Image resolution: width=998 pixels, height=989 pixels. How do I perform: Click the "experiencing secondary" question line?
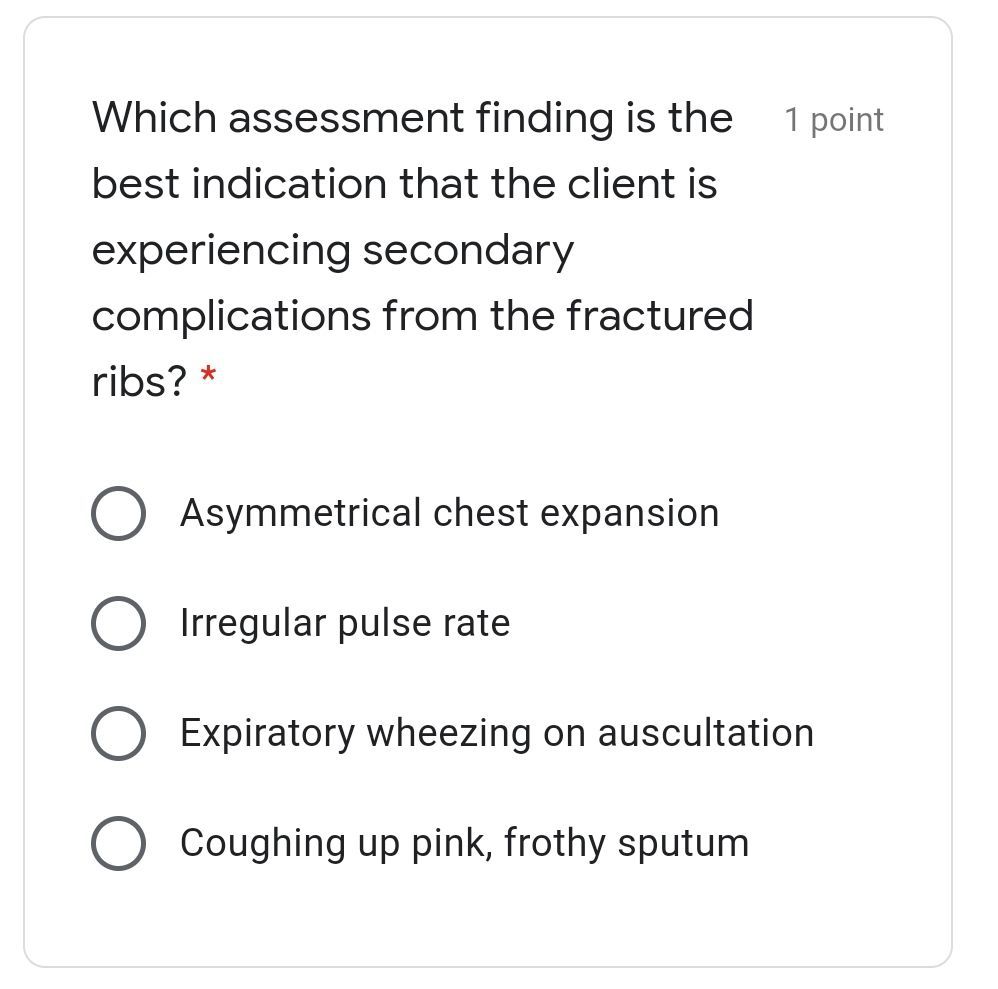point(333,250)
